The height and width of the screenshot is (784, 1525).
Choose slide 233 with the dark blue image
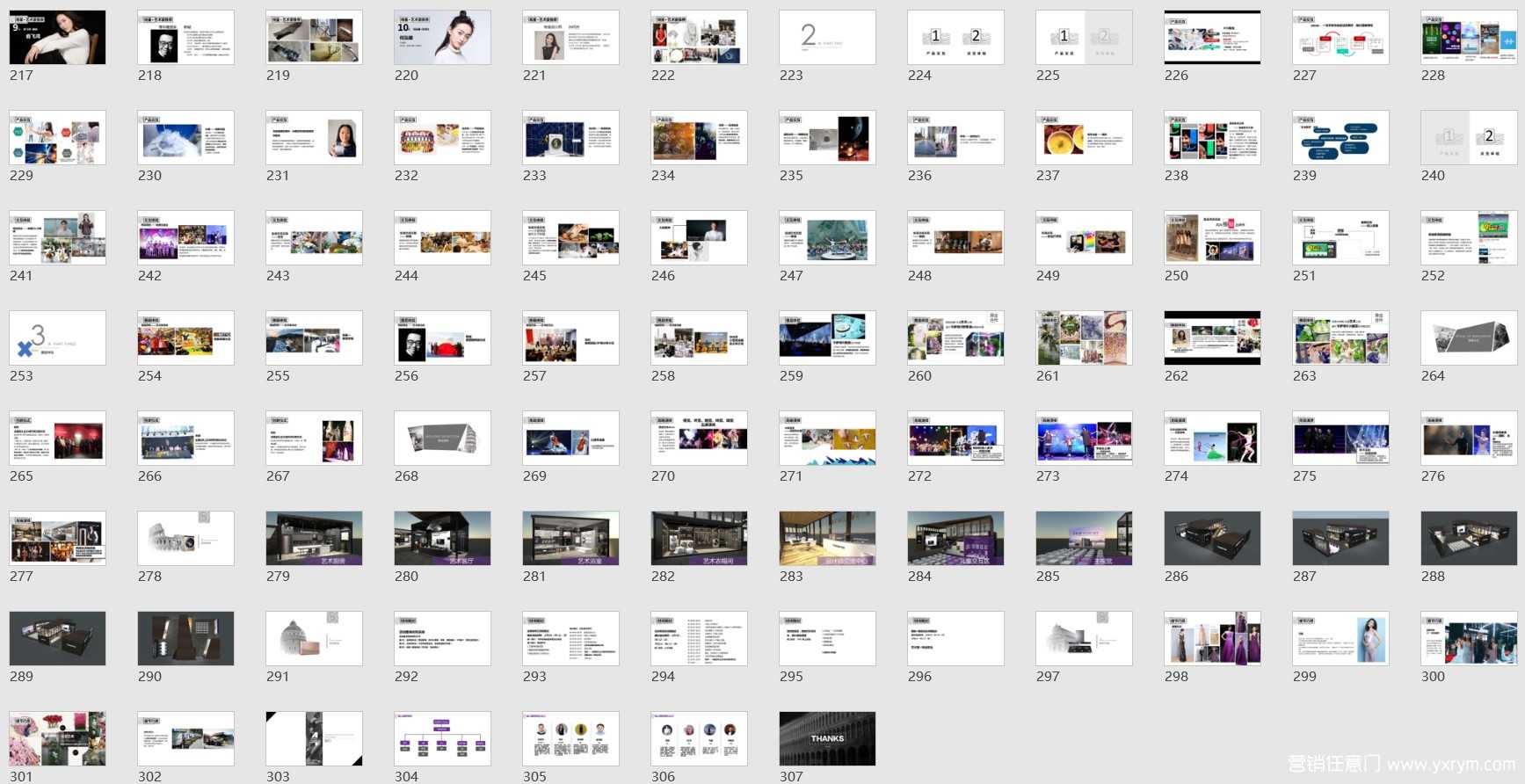(x=570, y=138)
